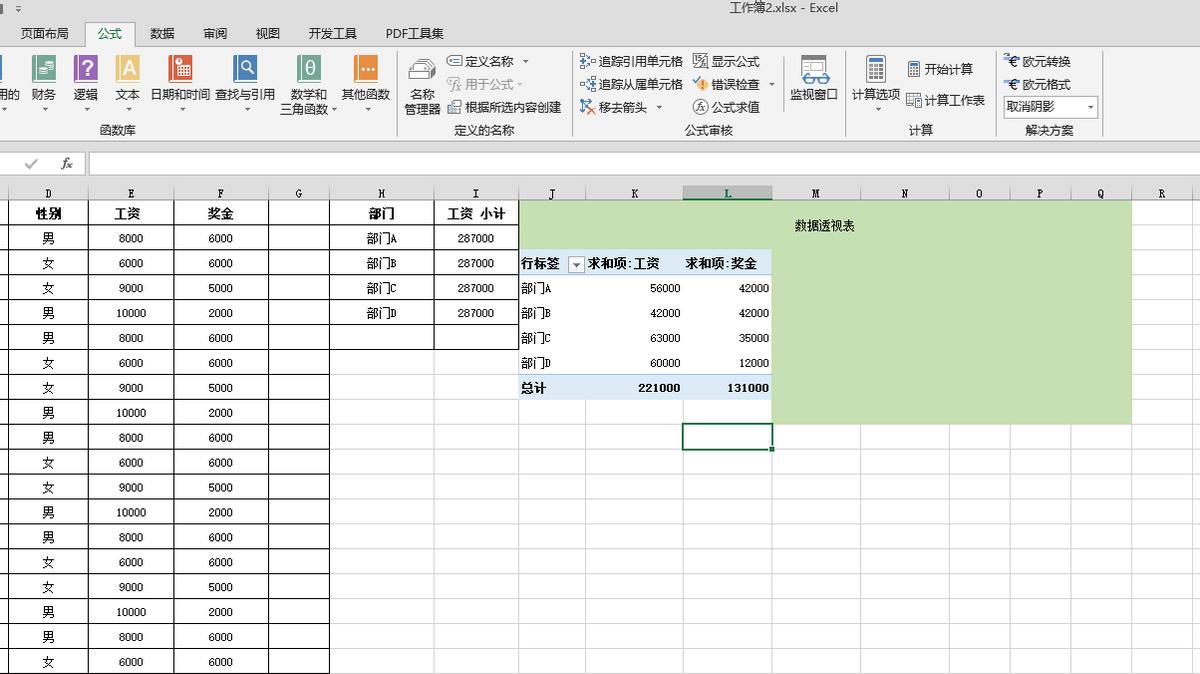Enable 显示公式 to show formulas
The width and height of the screenshot is (1200, 674).
[728, 61]
